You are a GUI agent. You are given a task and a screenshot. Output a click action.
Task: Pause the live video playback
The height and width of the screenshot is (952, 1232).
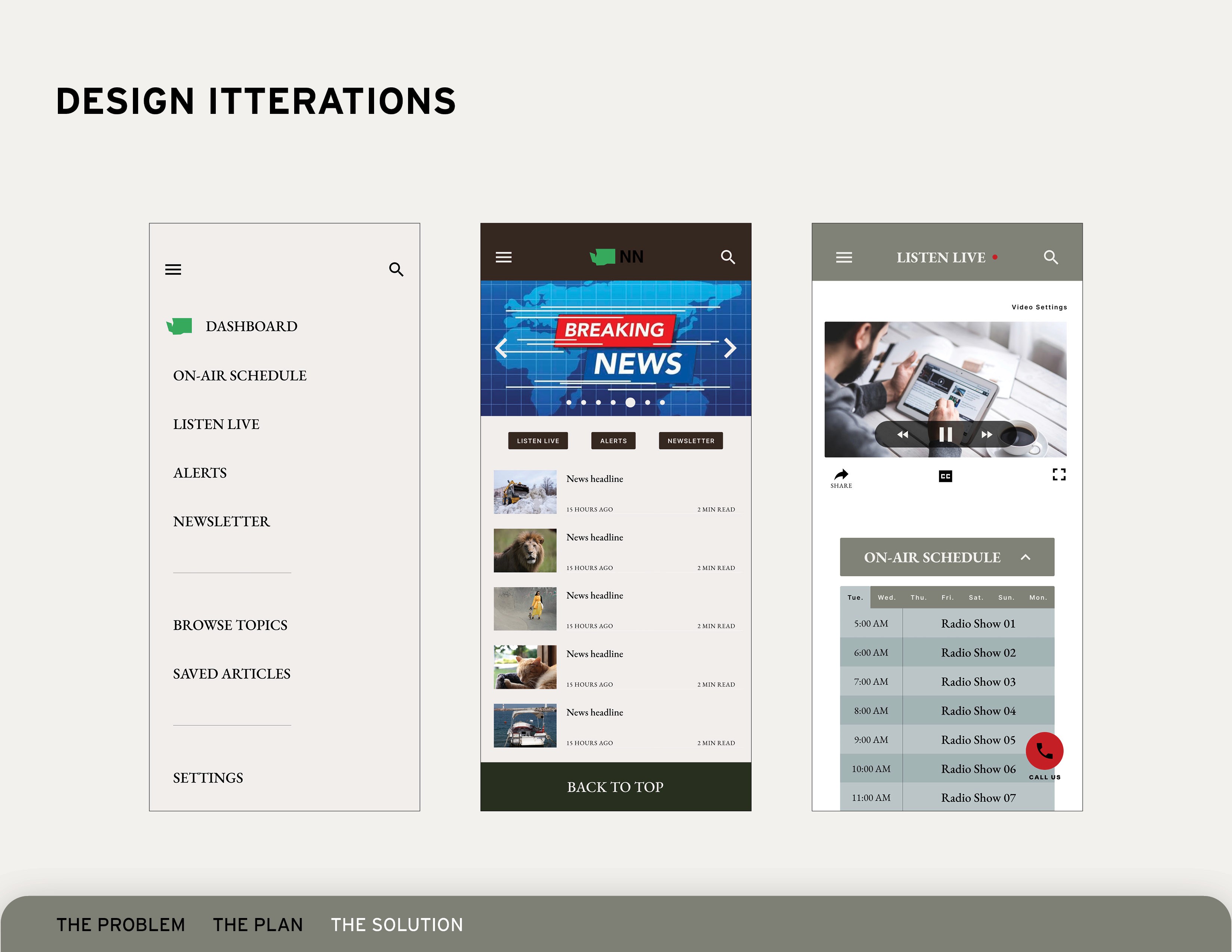point(945,434)
